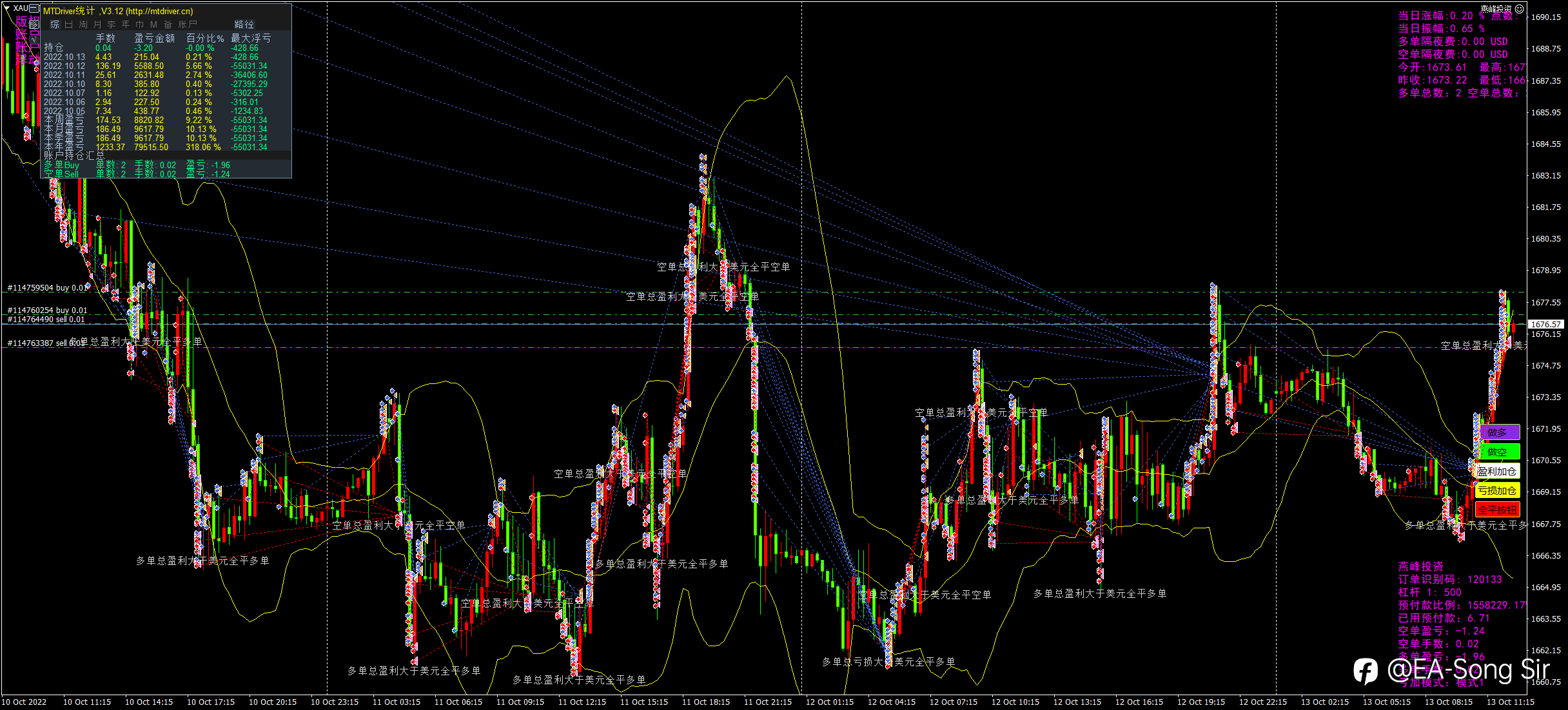The height and width of the screenshot is (710, 1568).
Task: Select order line #114763387 sell label
Action: point(46,343)
